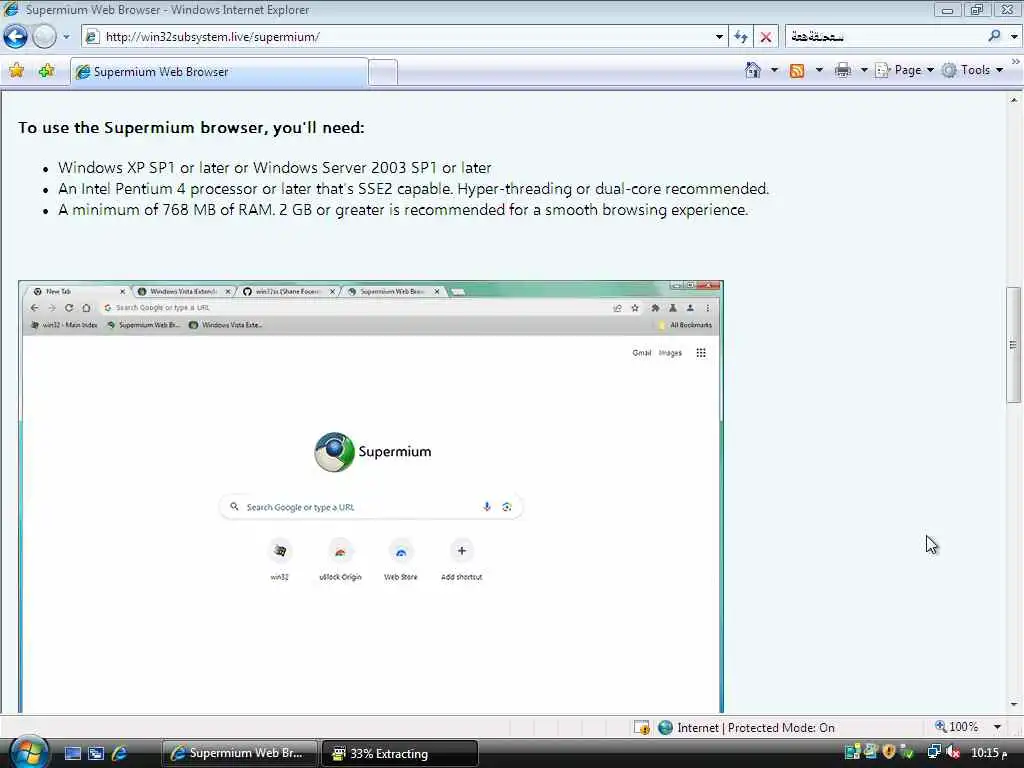Open the recent pages dropdown beside Forward
1024x768 pixels.
click(x=66, y=37)
